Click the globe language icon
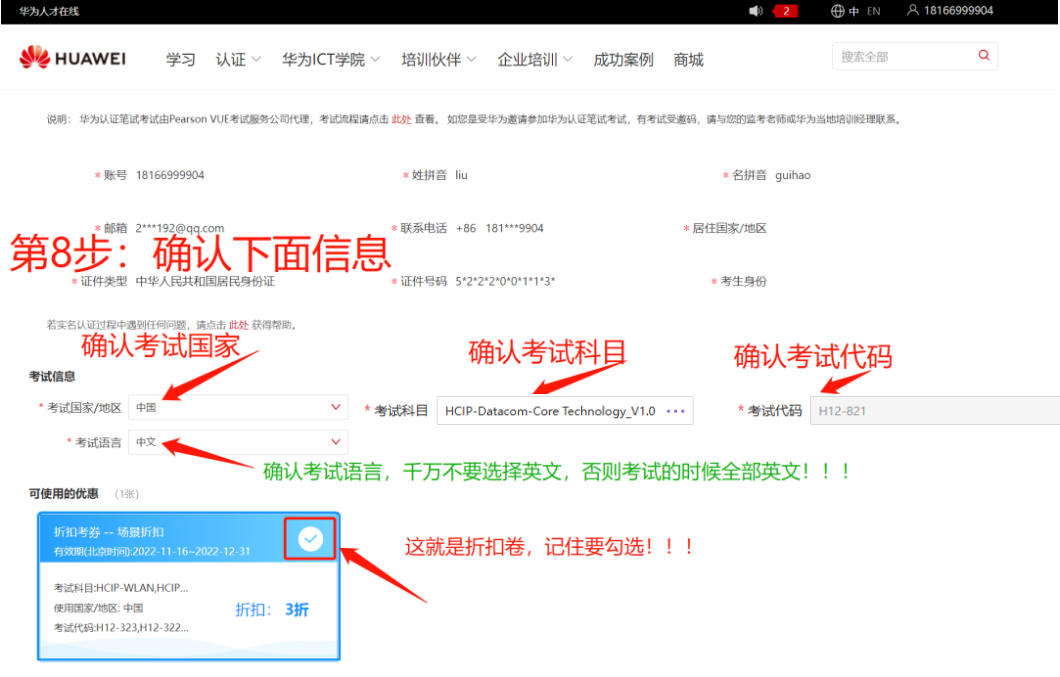This screenshot has width=1060, height=677. [x=838, y=11]
